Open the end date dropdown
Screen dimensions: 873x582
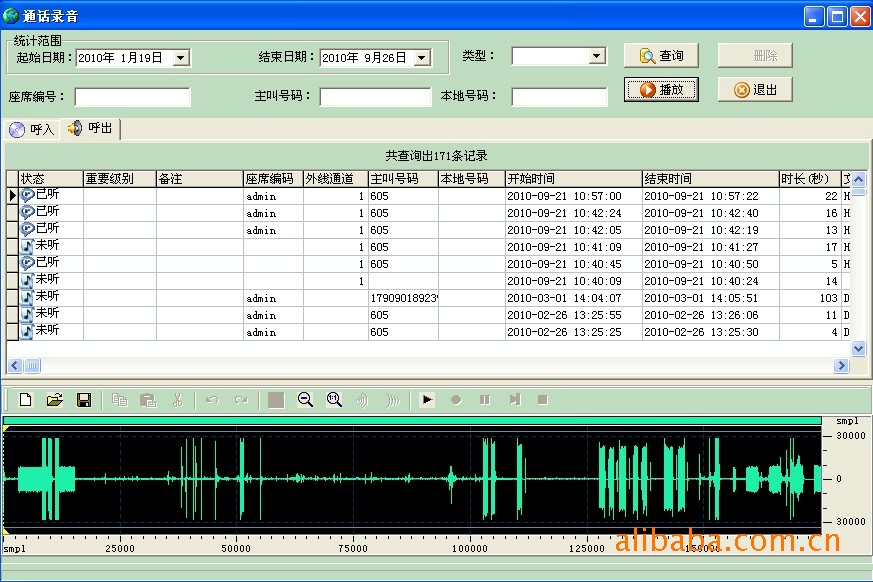click(x=422, y=58)
